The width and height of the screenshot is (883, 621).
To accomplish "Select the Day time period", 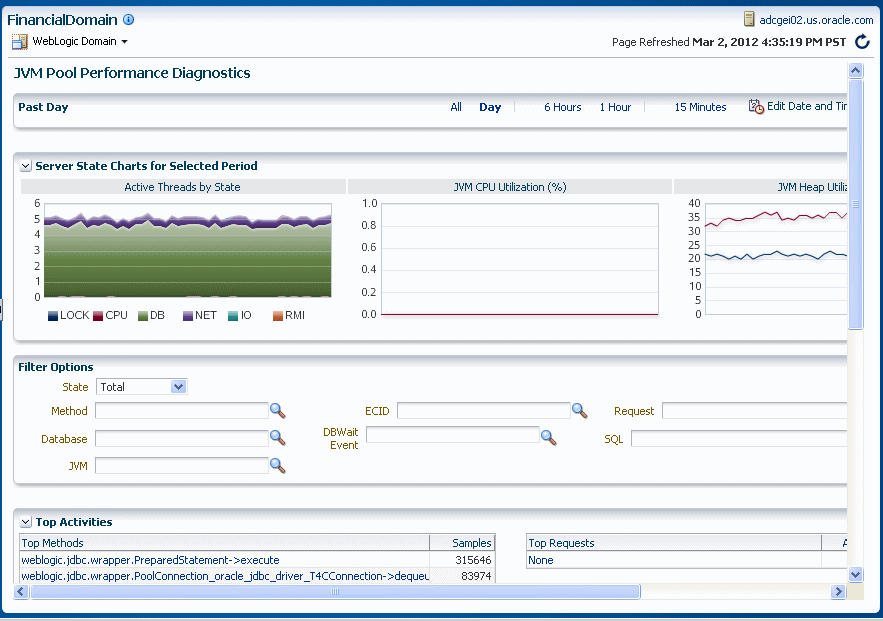I will (x=490, y=107).
